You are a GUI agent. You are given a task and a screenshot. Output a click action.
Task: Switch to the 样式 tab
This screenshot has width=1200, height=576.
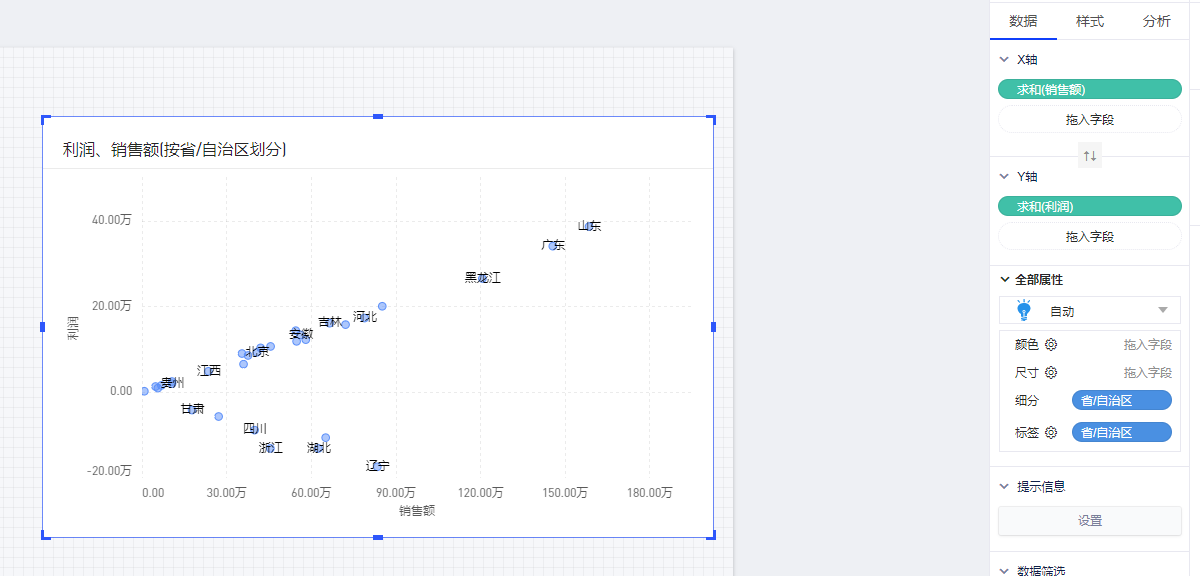pyautogui.click(x=1090, y=21)
